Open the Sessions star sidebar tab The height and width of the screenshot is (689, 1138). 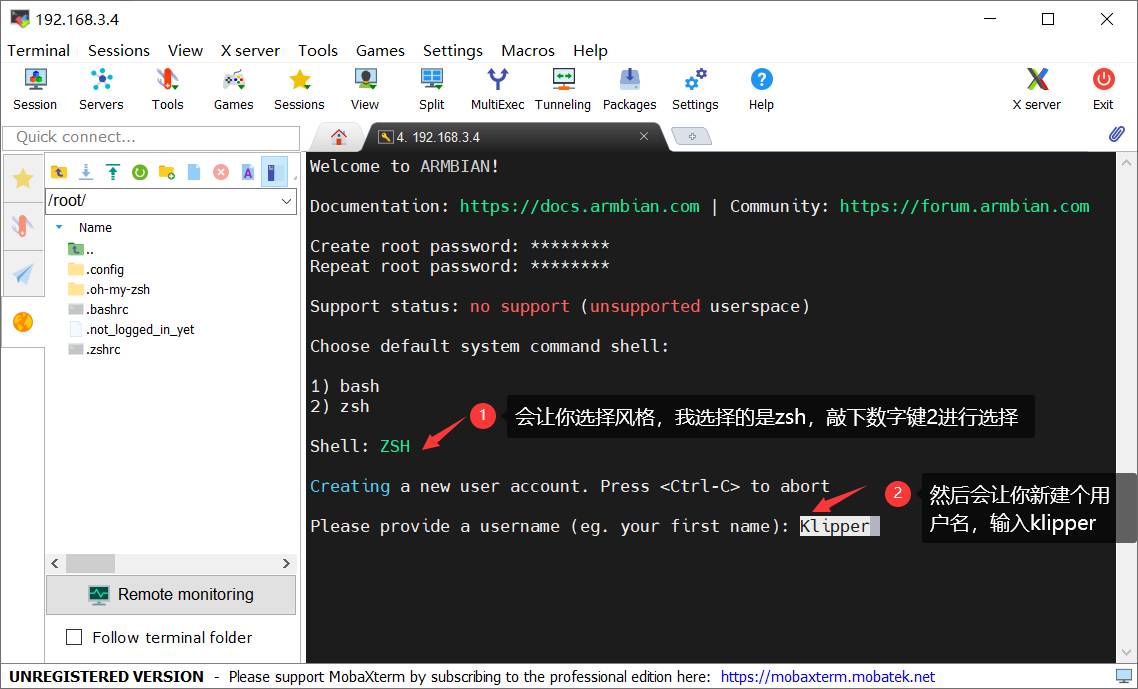click(23, 178)
